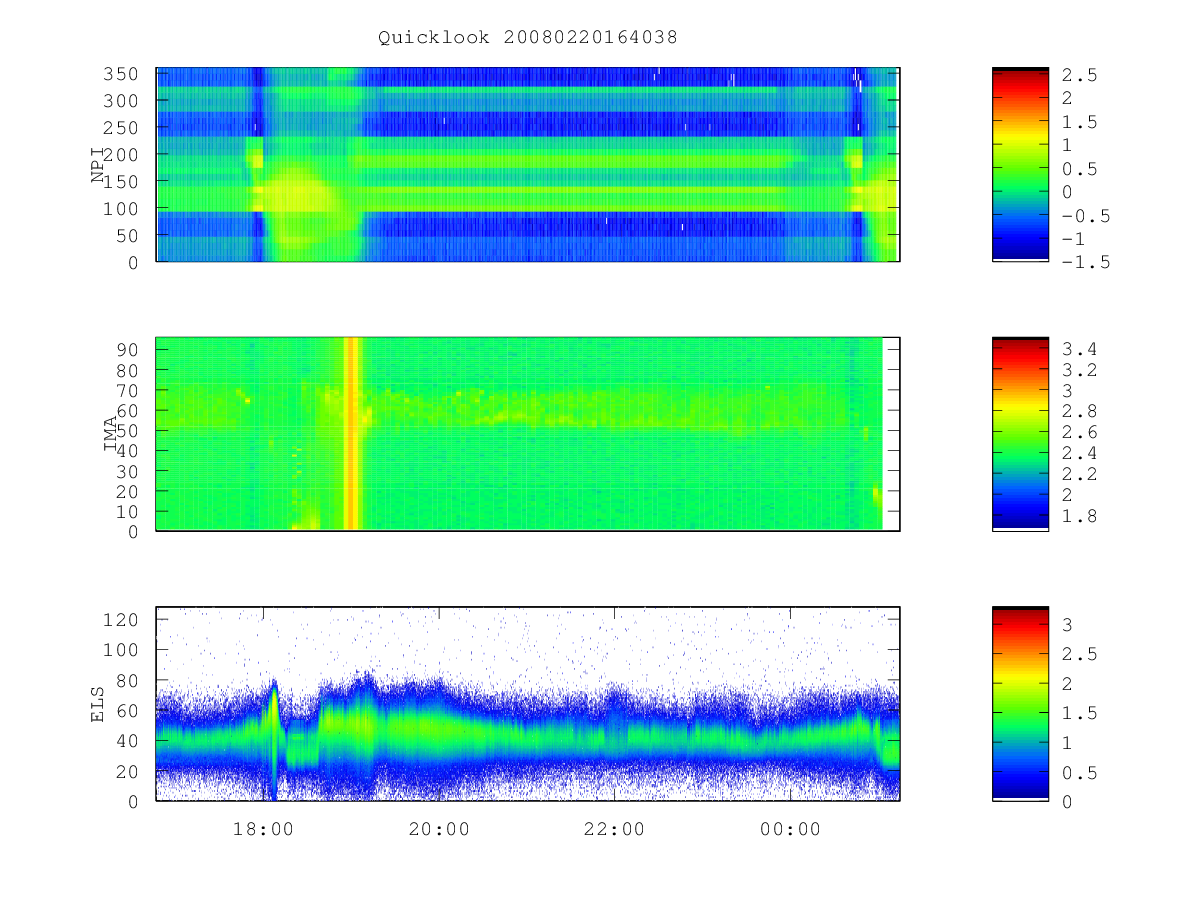The height and width of the screenshot is (900, 1200).
Task: Click the 3.4 label on IMA colorbar
Action: 1079,349
